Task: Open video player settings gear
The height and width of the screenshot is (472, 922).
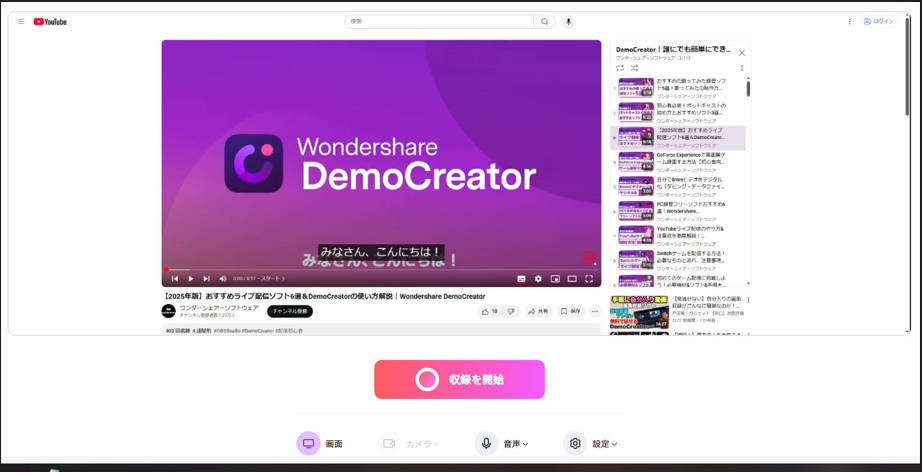Action: point(538,279)
